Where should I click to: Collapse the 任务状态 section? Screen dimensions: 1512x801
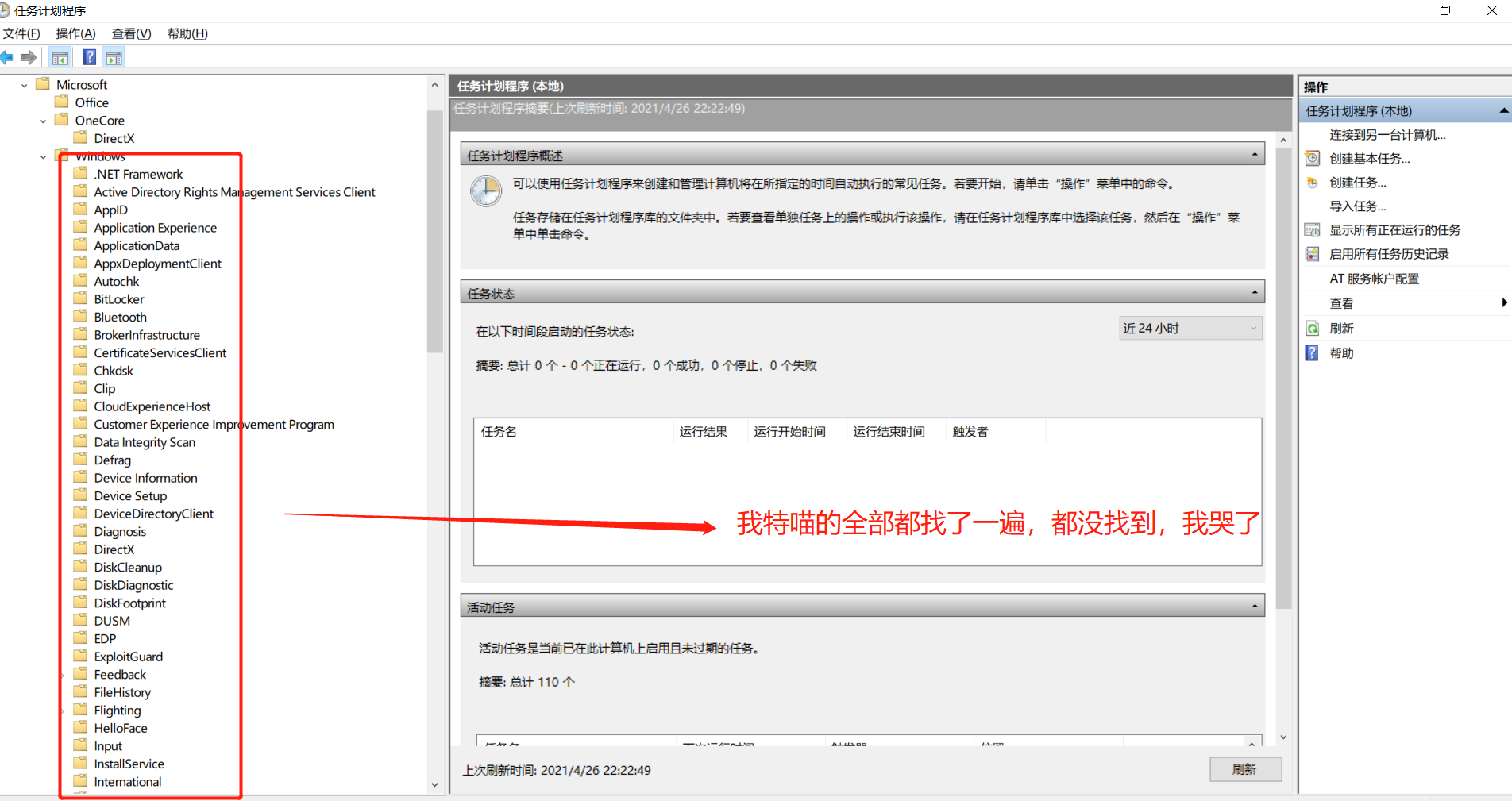point(1255,293)
